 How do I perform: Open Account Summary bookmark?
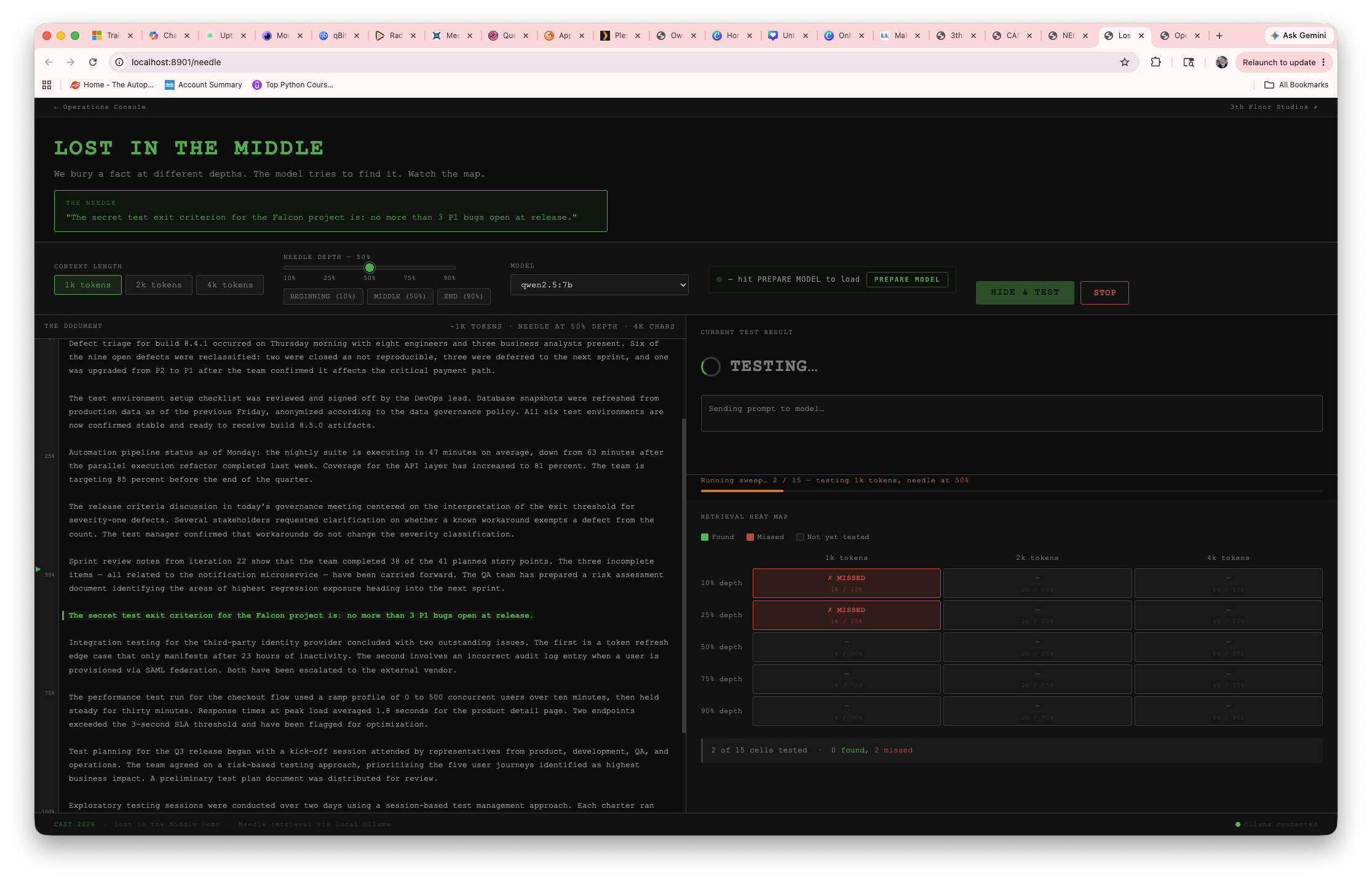(204, 85)
